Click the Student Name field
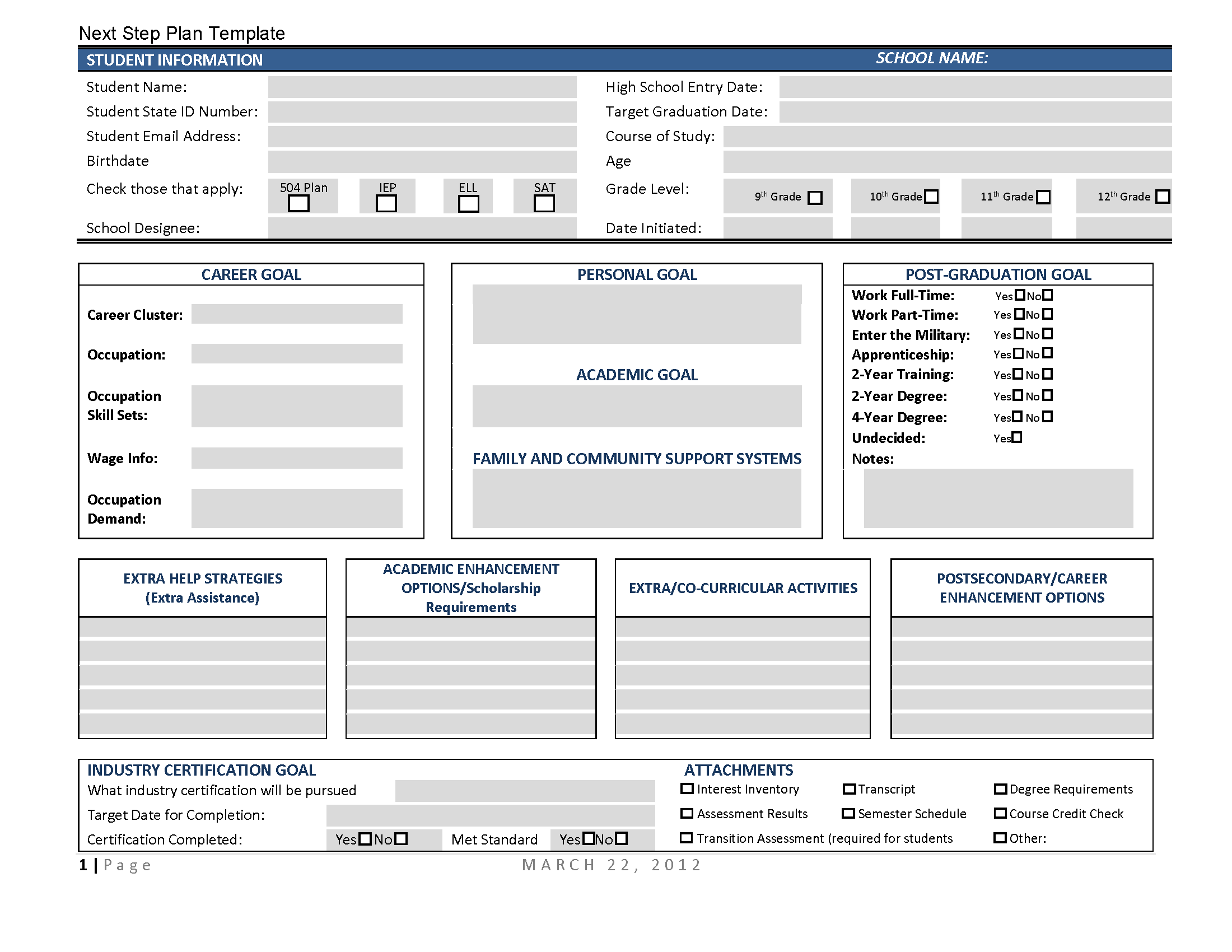Image resolution: width=1232 pixels, height=952 pixels. (422, 87)
